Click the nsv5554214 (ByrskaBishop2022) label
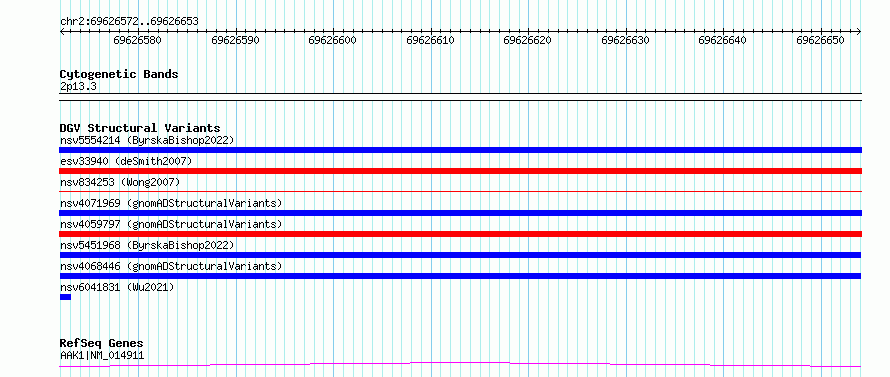 pyautogui.click(x=147, y=140)
